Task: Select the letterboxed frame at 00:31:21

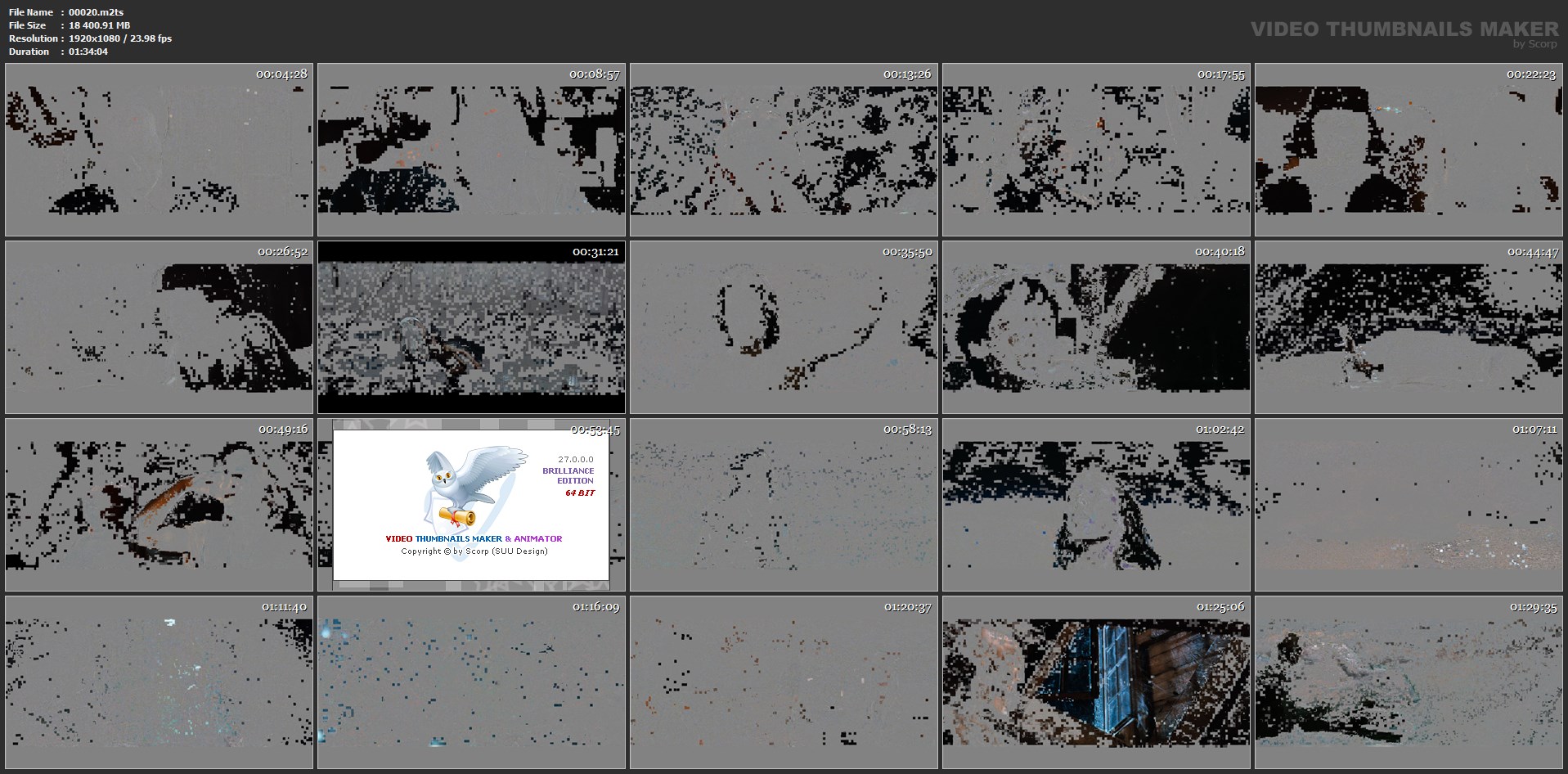Action: point(471,327)
